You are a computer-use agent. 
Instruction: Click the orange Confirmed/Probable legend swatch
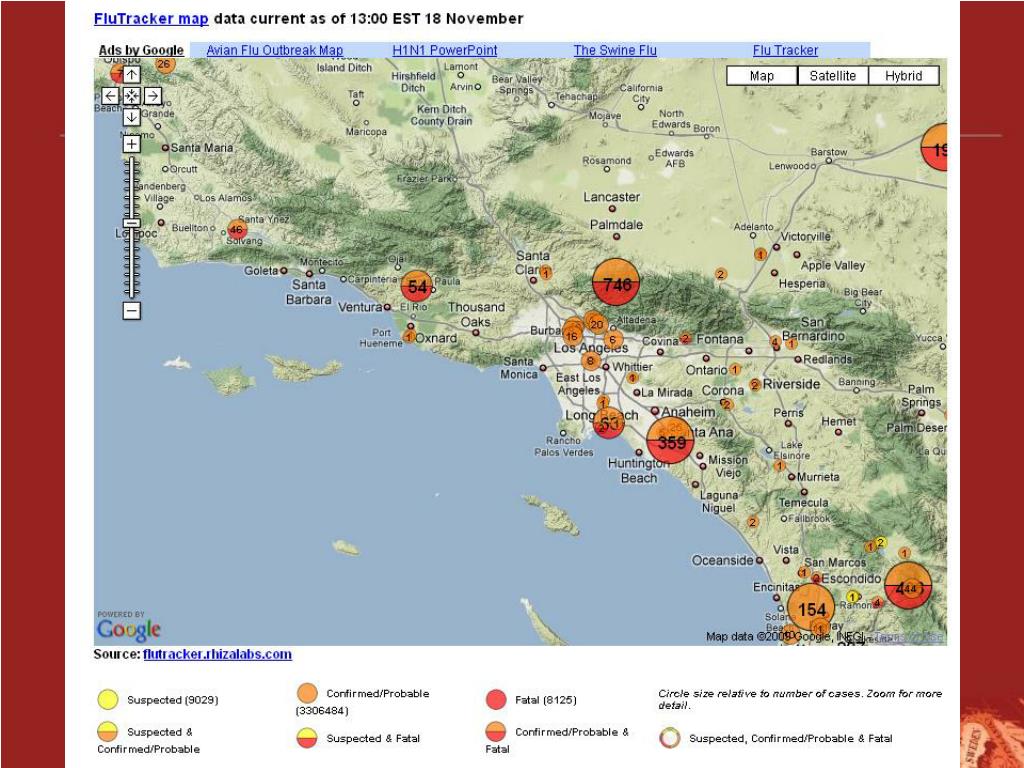tap(307, 694)
